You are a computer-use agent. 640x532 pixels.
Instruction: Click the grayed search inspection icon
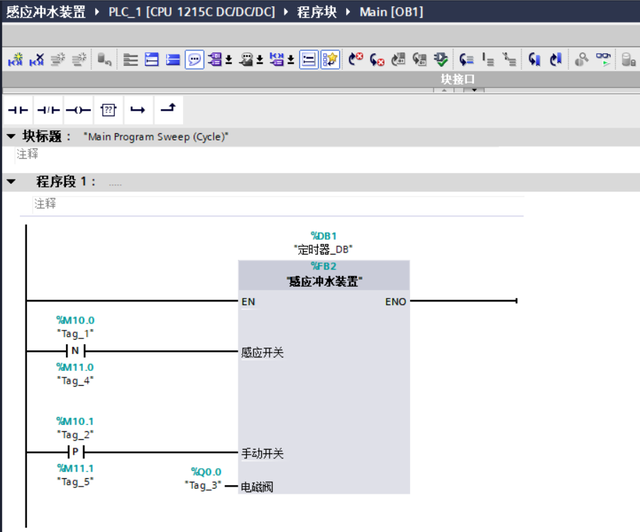[582, 60]
